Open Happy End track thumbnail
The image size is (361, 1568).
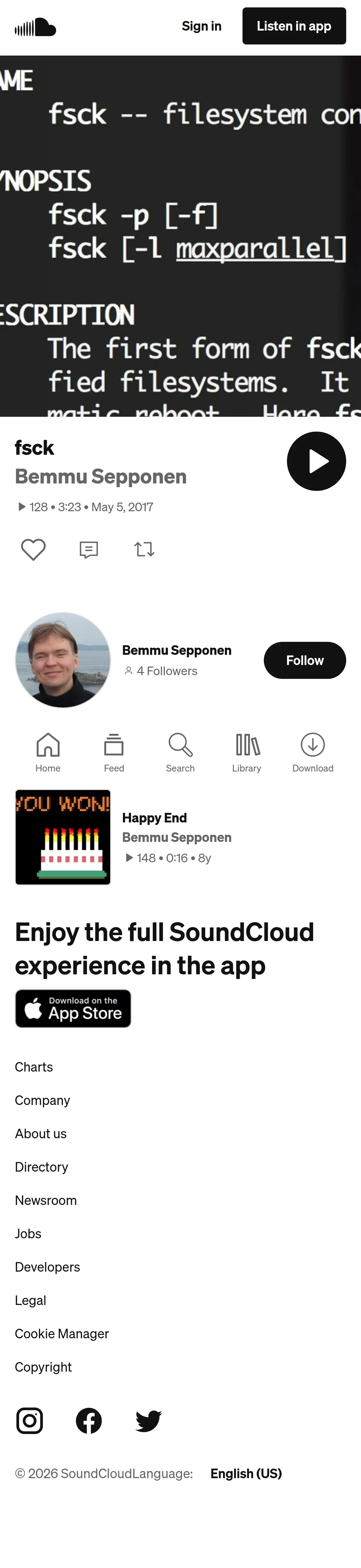click(x=63, y=837)
